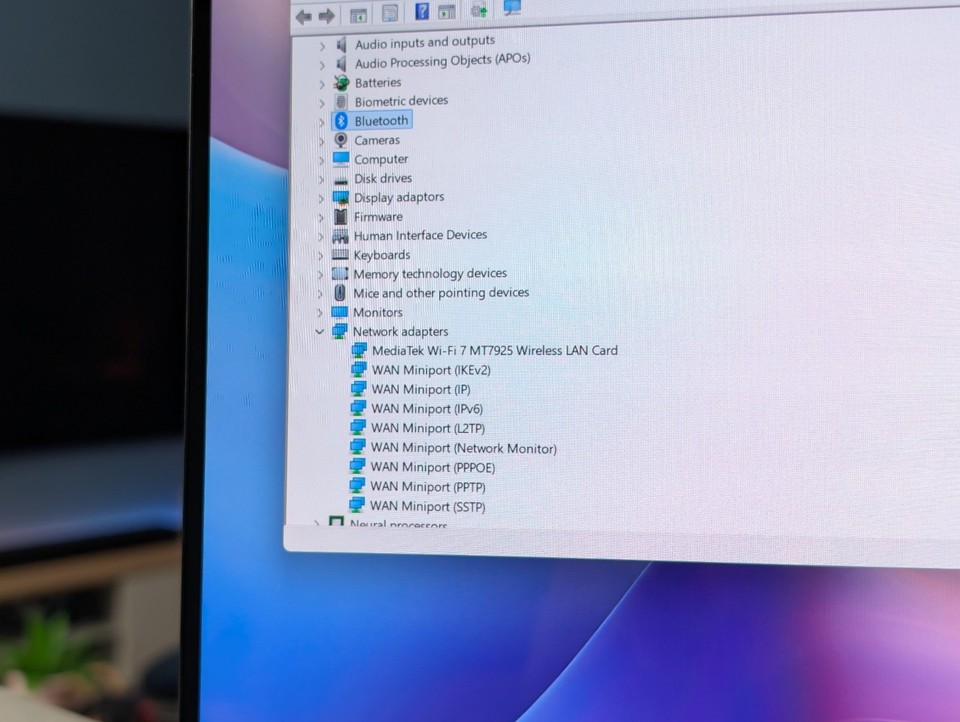
Task: Click the Biometric devices fingerprint icon
Action: pos(342,102)
